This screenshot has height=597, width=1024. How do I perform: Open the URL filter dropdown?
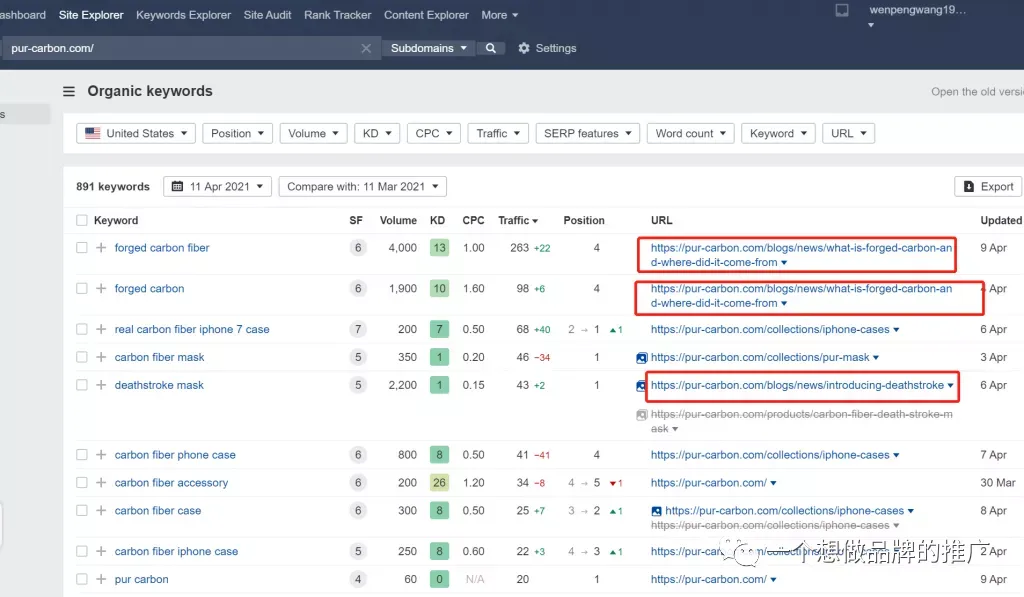tap(848, 133)
